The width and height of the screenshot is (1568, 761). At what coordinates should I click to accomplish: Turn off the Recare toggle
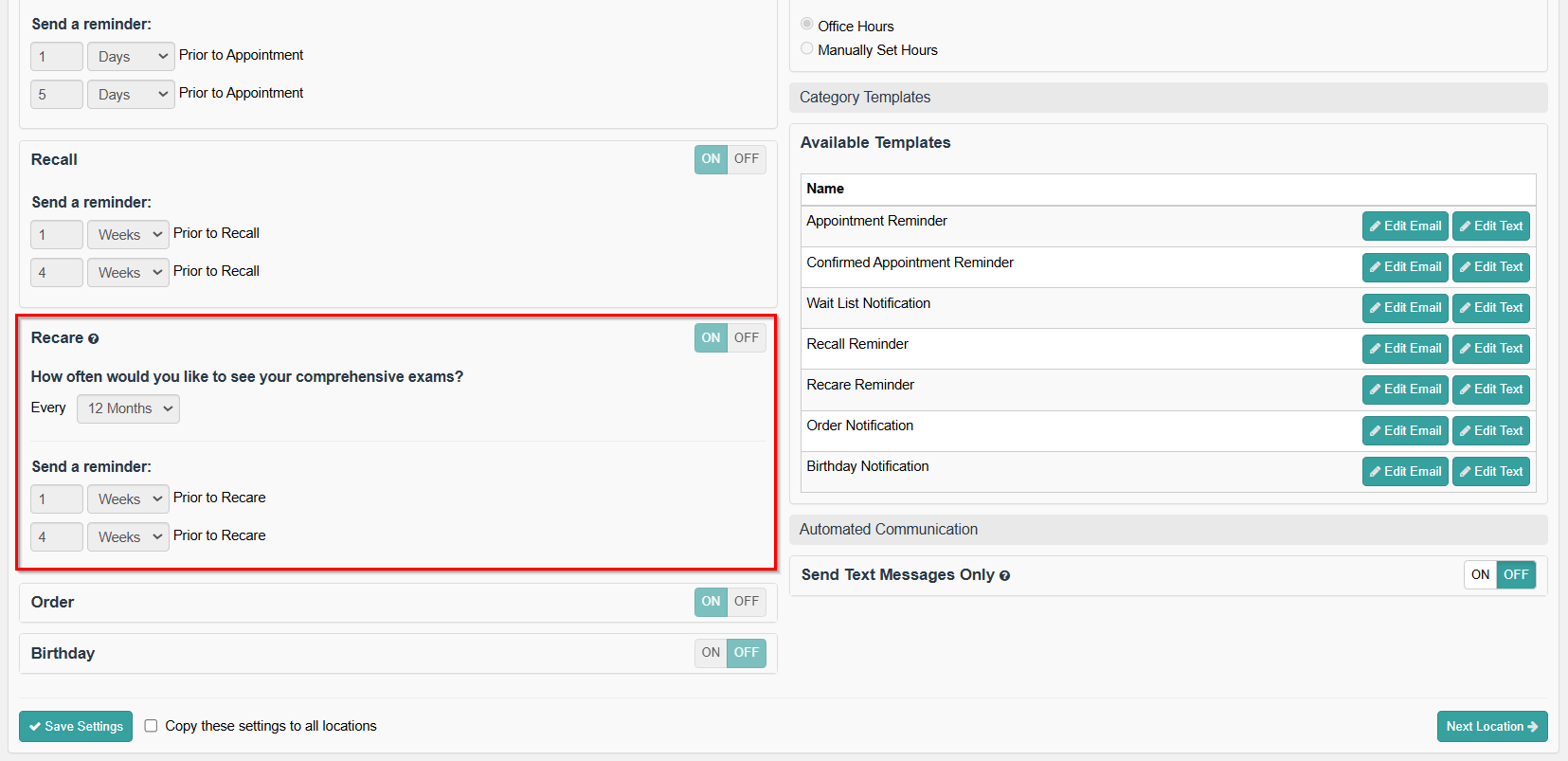747,338
